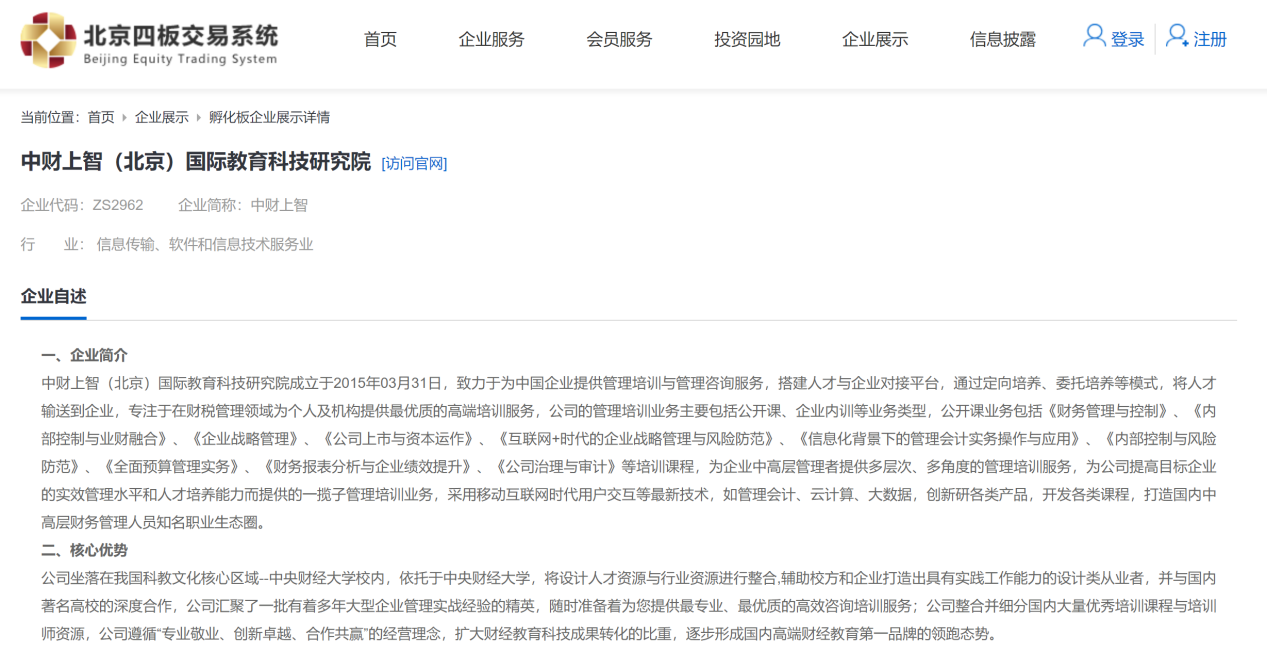1267x651 pixels.
Task: Switch to the 企业自述 tab
Action: pyautogui.click(x=54, y=296)
